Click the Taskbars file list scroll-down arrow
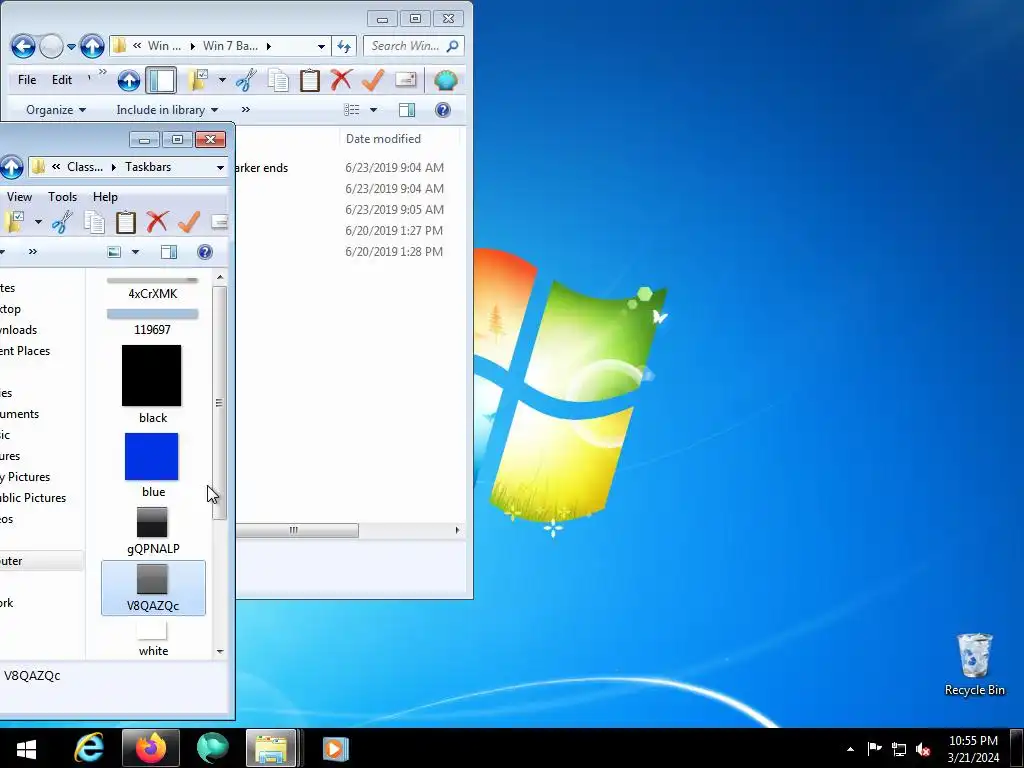 [x=220, y=651]
